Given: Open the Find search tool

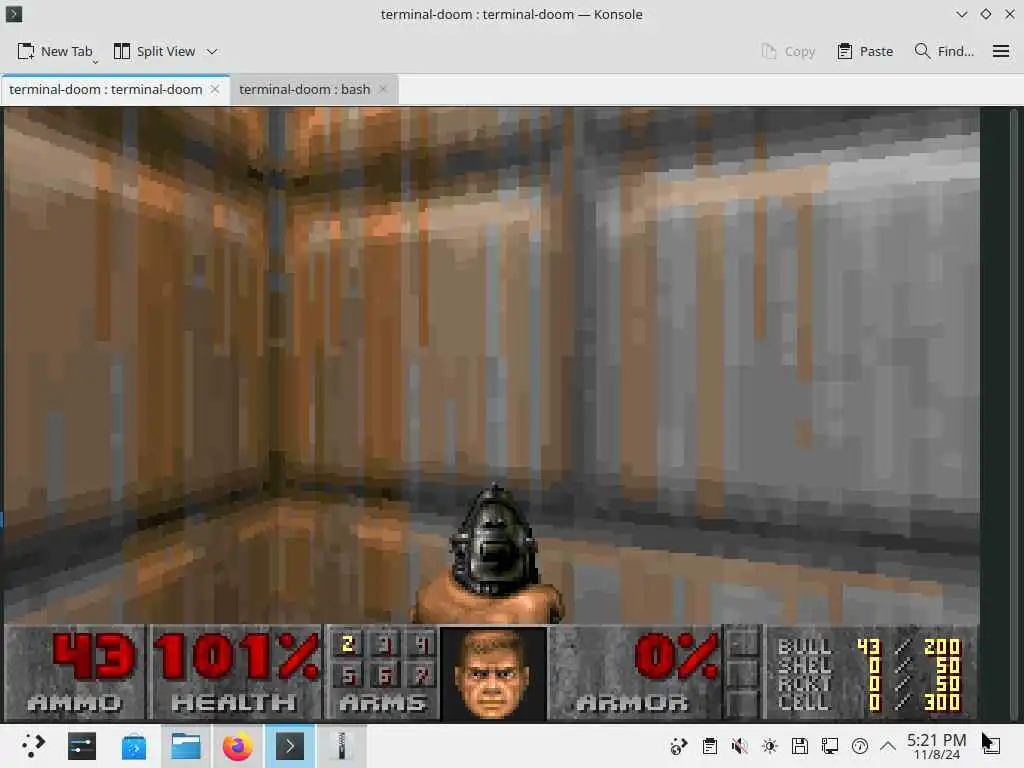Looking at the screenshot, I should 944,51.
